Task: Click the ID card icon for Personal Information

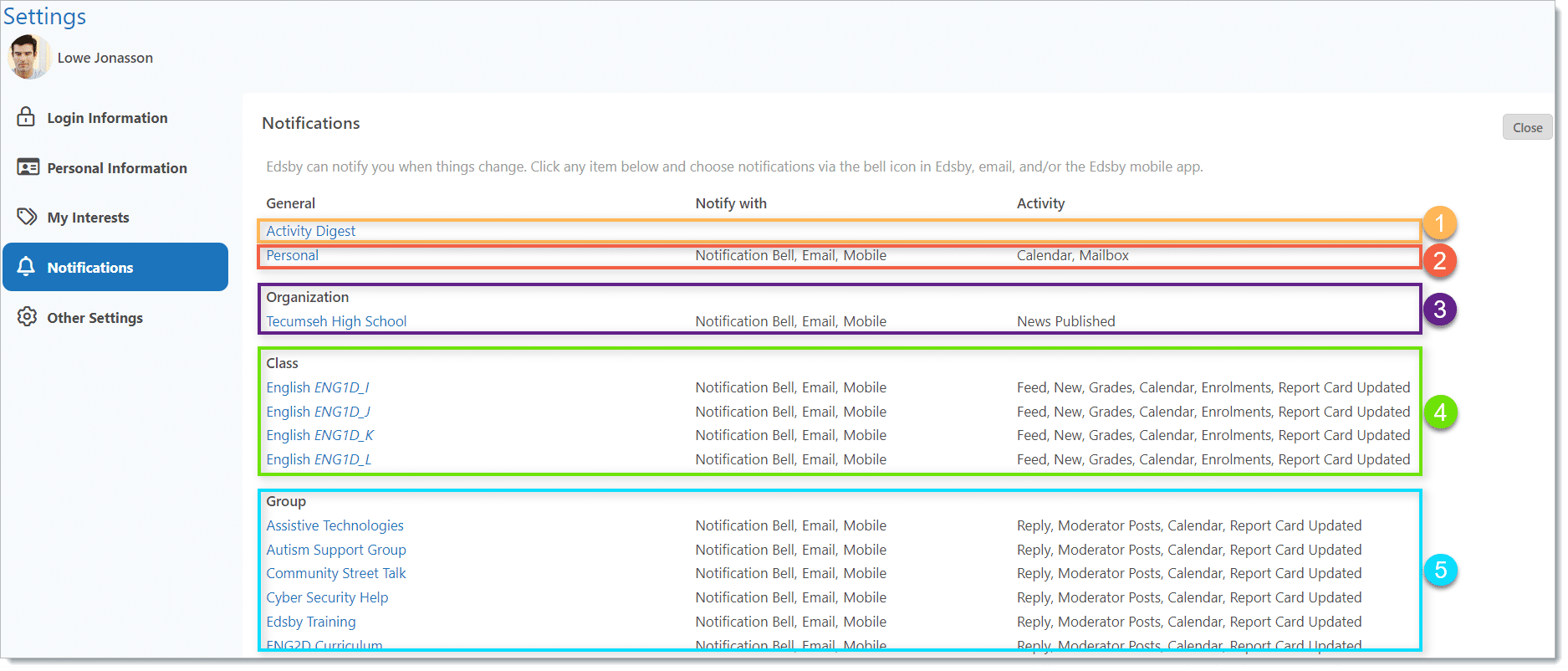Action: click(28, 167)
